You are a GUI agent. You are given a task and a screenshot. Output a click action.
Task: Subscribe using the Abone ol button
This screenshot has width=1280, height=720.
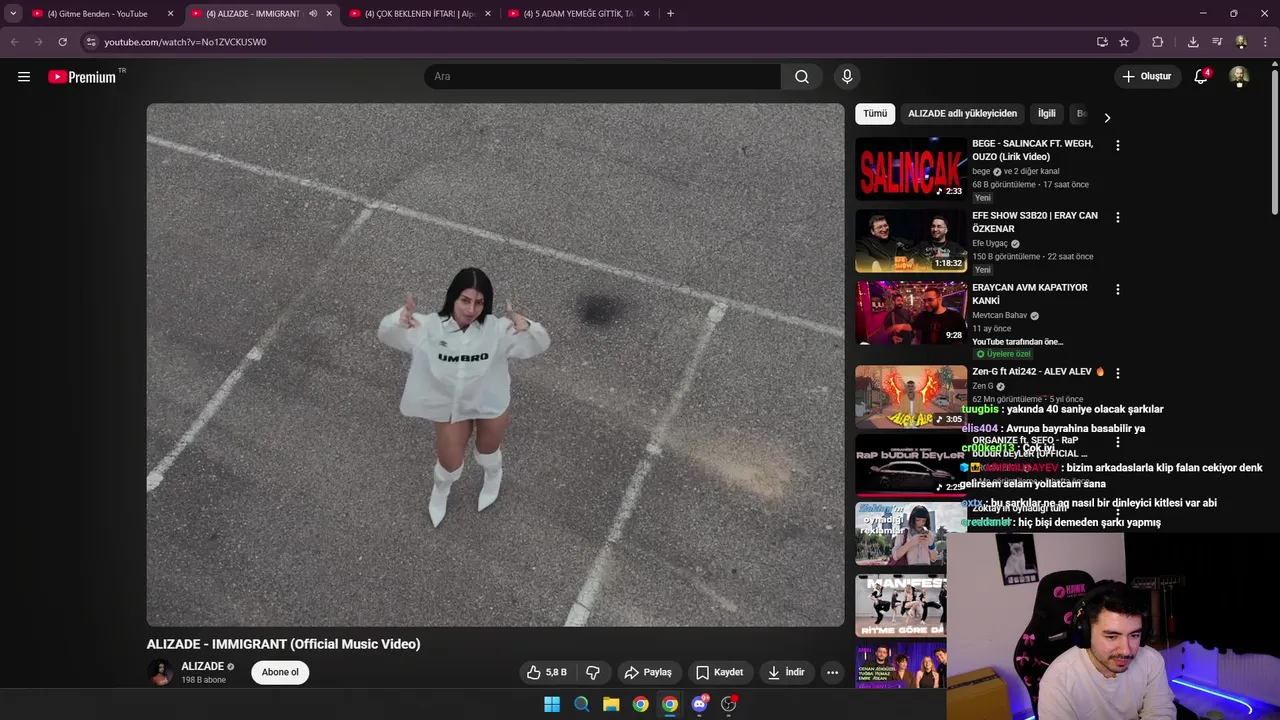(x=280, y=672)
